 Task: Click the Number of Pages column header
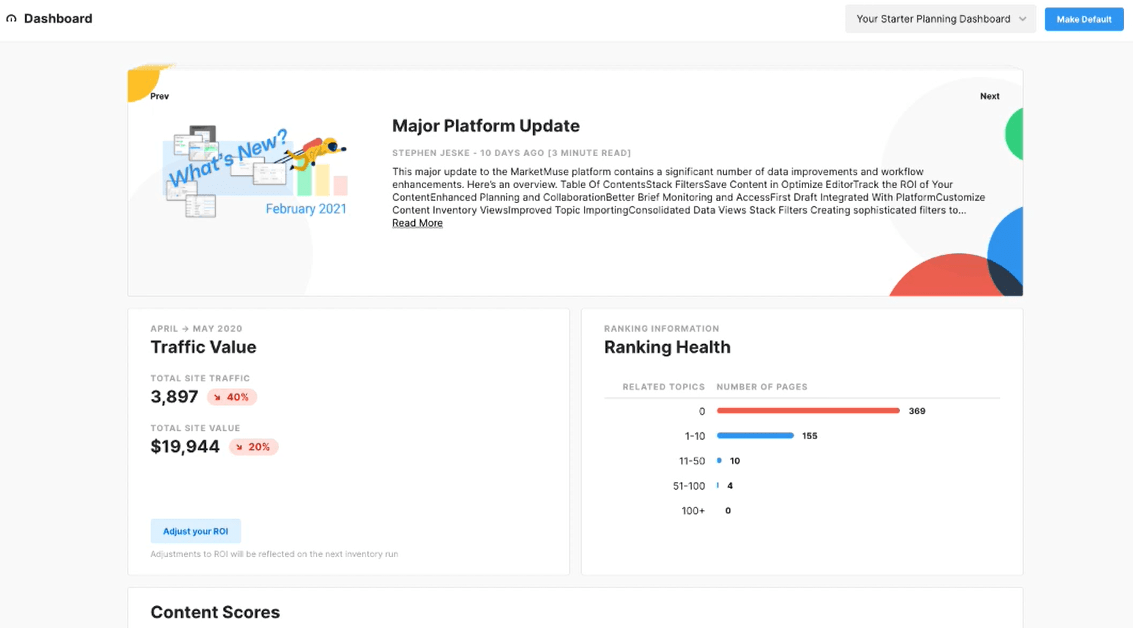pyautogui.click(x=762, y=387)
